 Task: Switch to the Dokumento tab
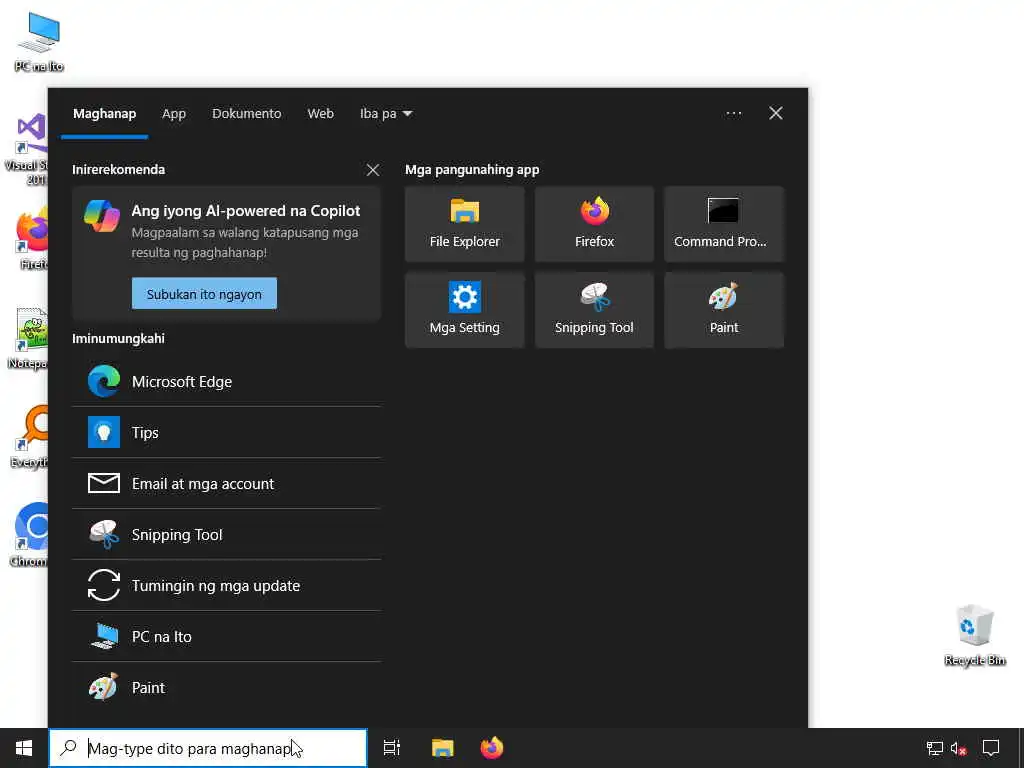tap(246, 114)
